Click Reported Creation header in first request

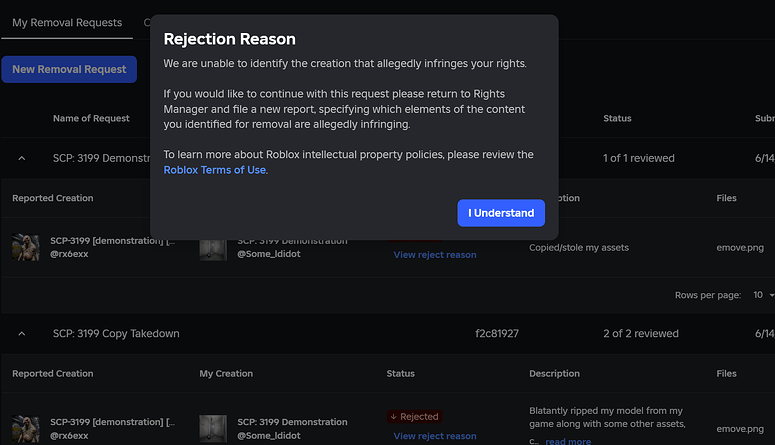(x=53, y=198)
